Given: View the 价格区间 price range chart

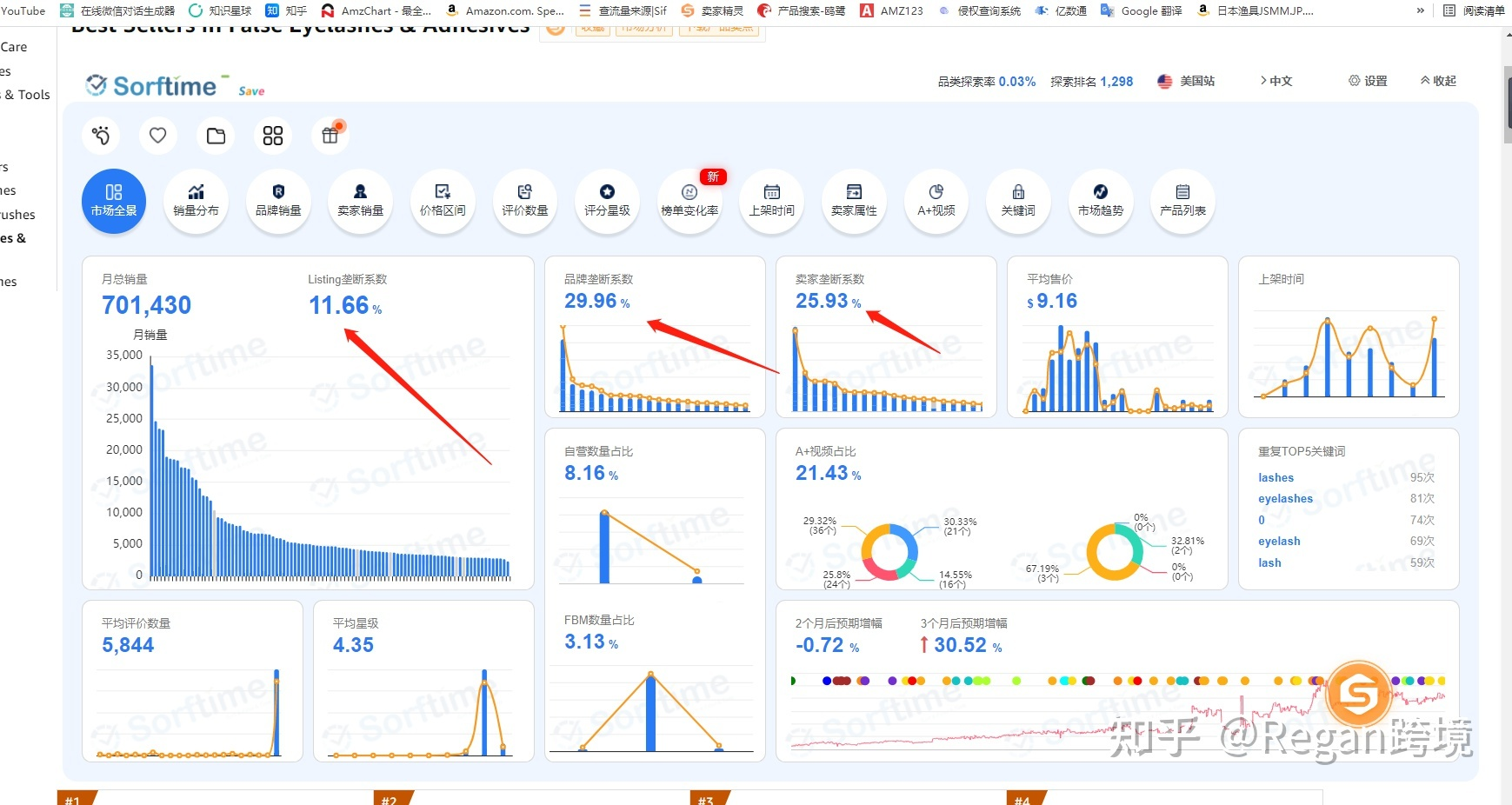Looking at the screenshot, I should pyautogui.click(x=443, y=201).
